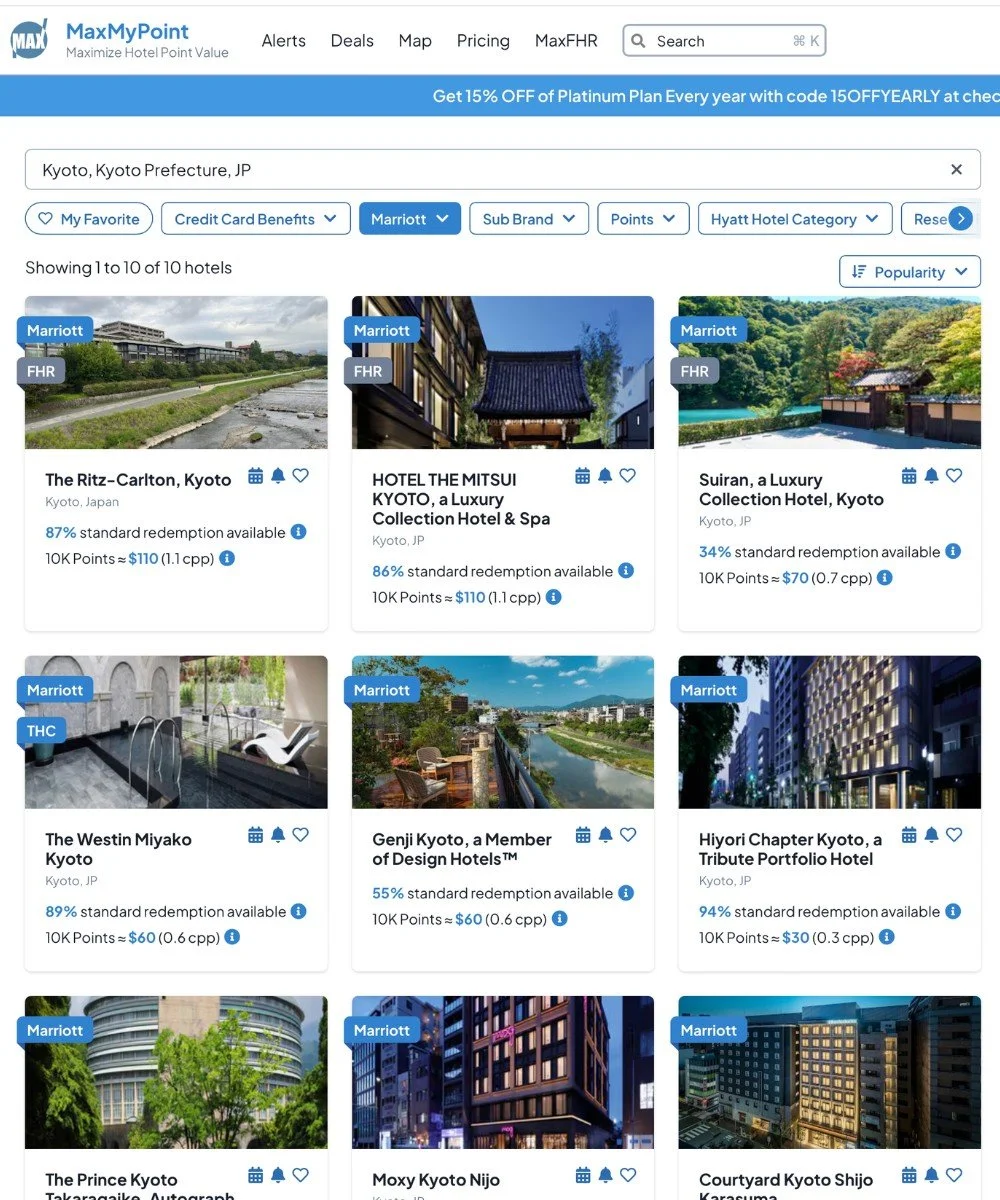Navigate to Pricing
Image resolution: width=1000 pixels, height=1200 pixels.
point(483,41)
